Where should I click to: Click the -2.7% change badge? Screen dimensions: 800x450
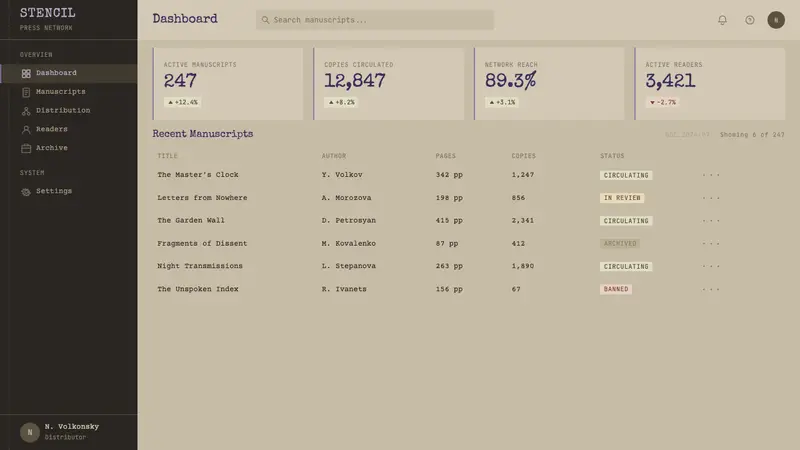663,103
